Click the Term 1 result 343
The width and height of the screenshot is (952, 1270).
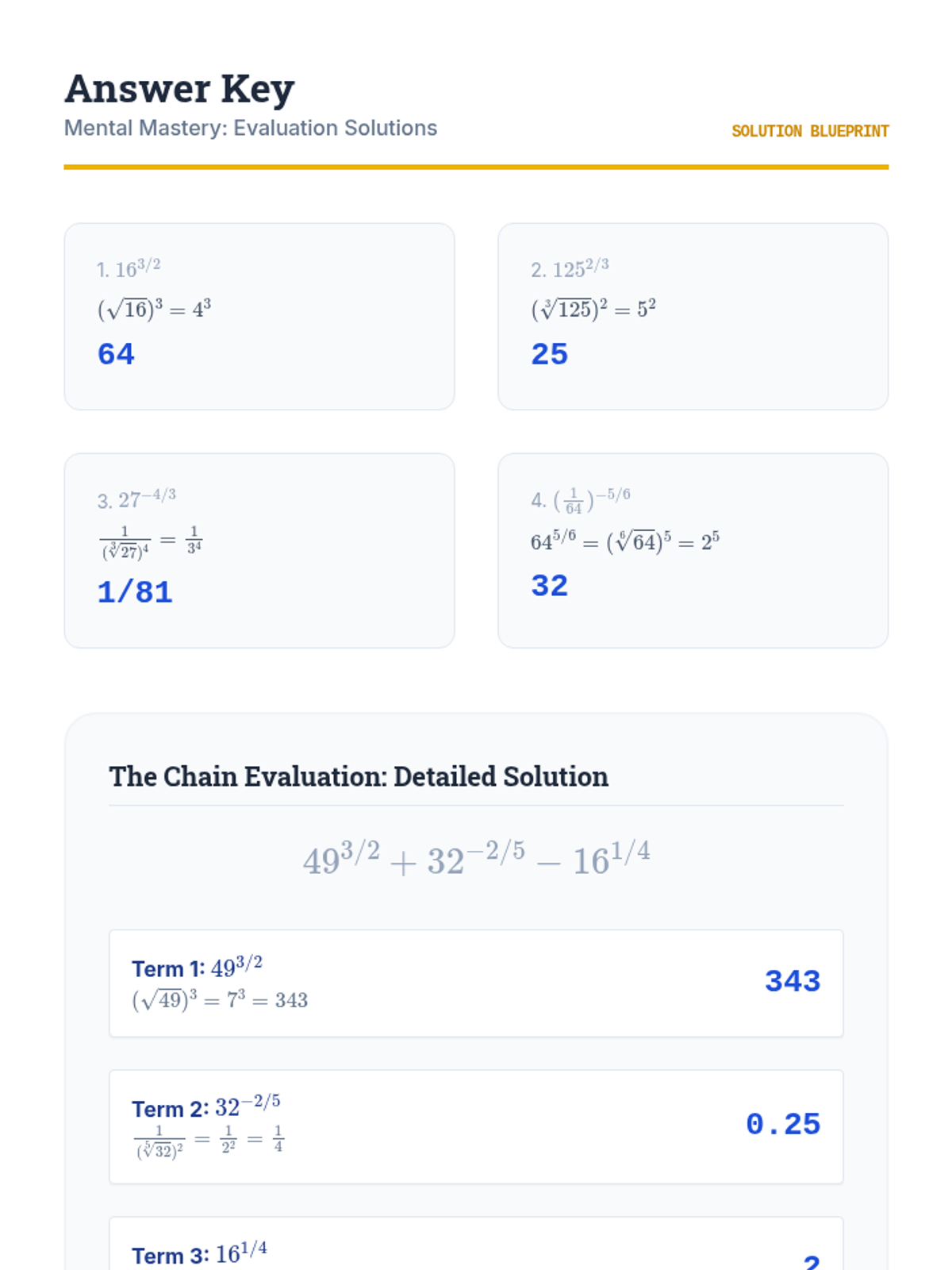click(793, 981)
